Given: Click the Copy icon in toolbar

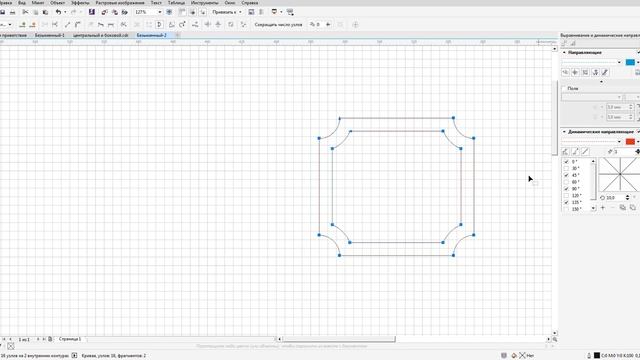Looking at the screenshot, I should point(36,12).
